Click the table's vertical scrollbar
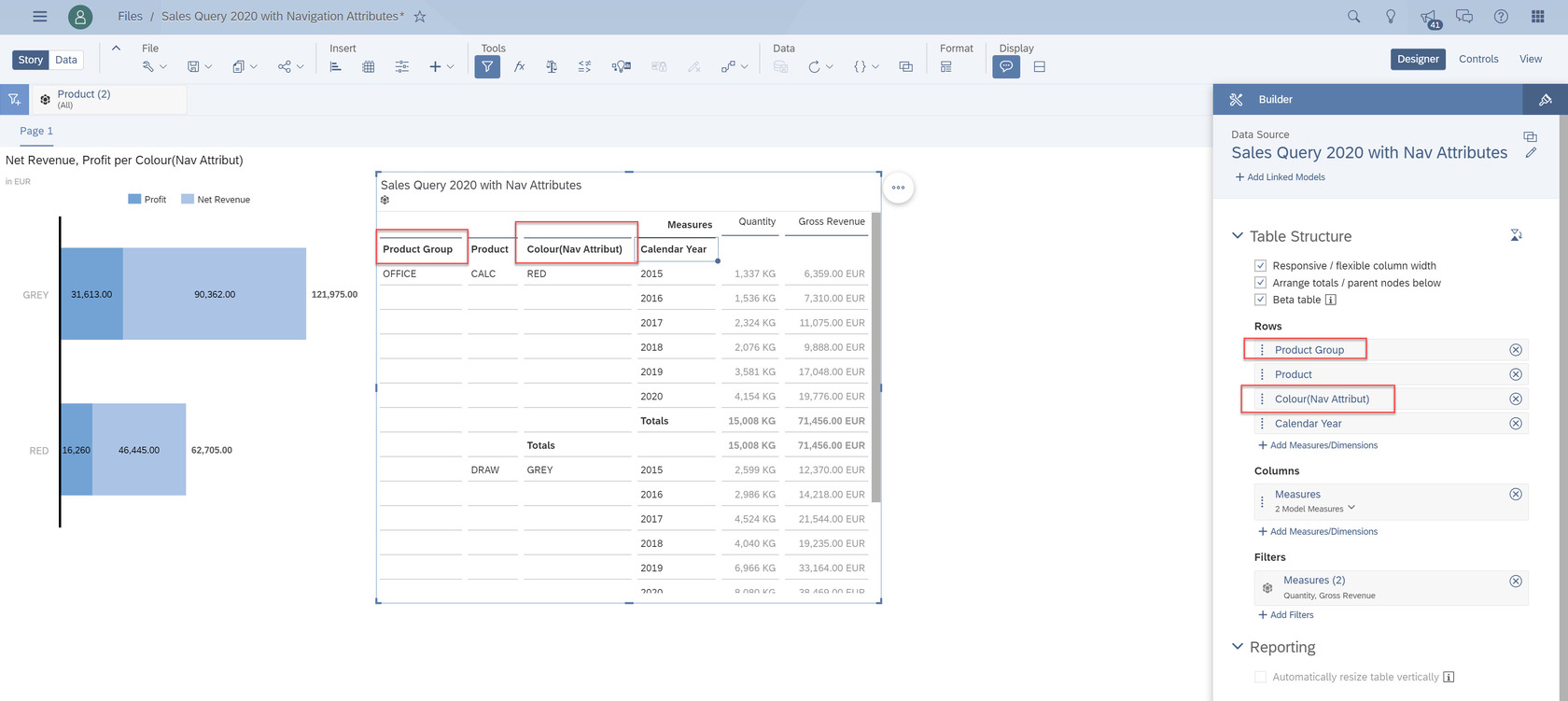The image size is (1568, 701). pyautogui.click(x=875, y=358)
